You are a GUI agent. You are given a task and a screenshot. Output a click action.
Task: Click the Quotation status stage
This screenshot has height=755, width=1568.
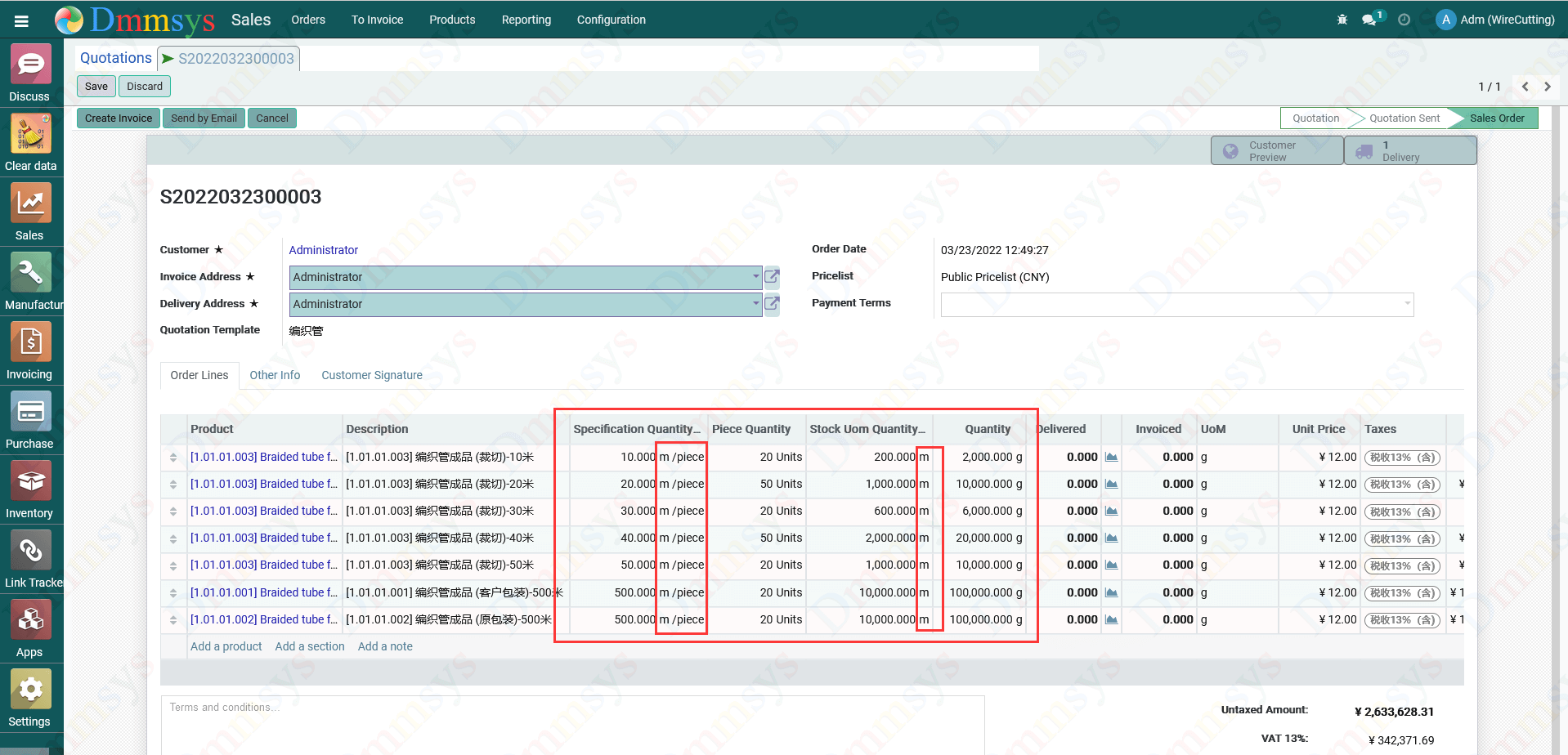pyautogui.click(x=1315, y=118)
